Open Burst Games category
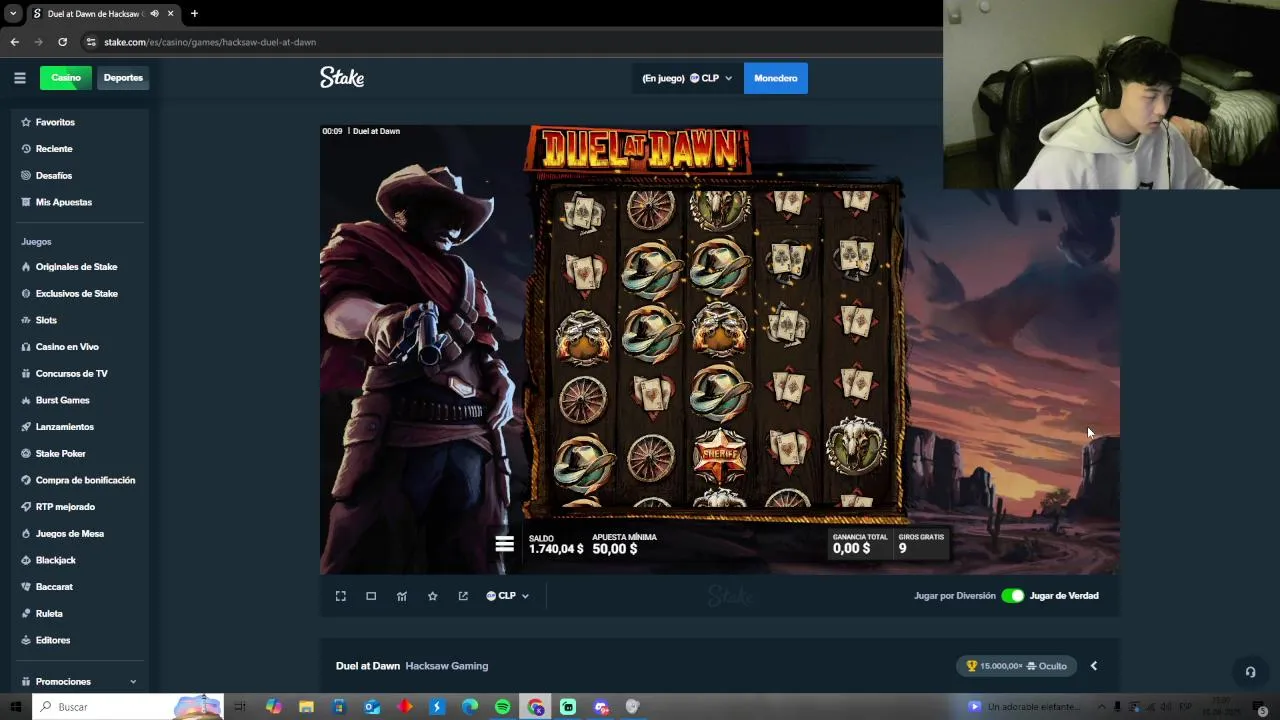The height and width of the screenshot is (720, 1280). [62, 400]
